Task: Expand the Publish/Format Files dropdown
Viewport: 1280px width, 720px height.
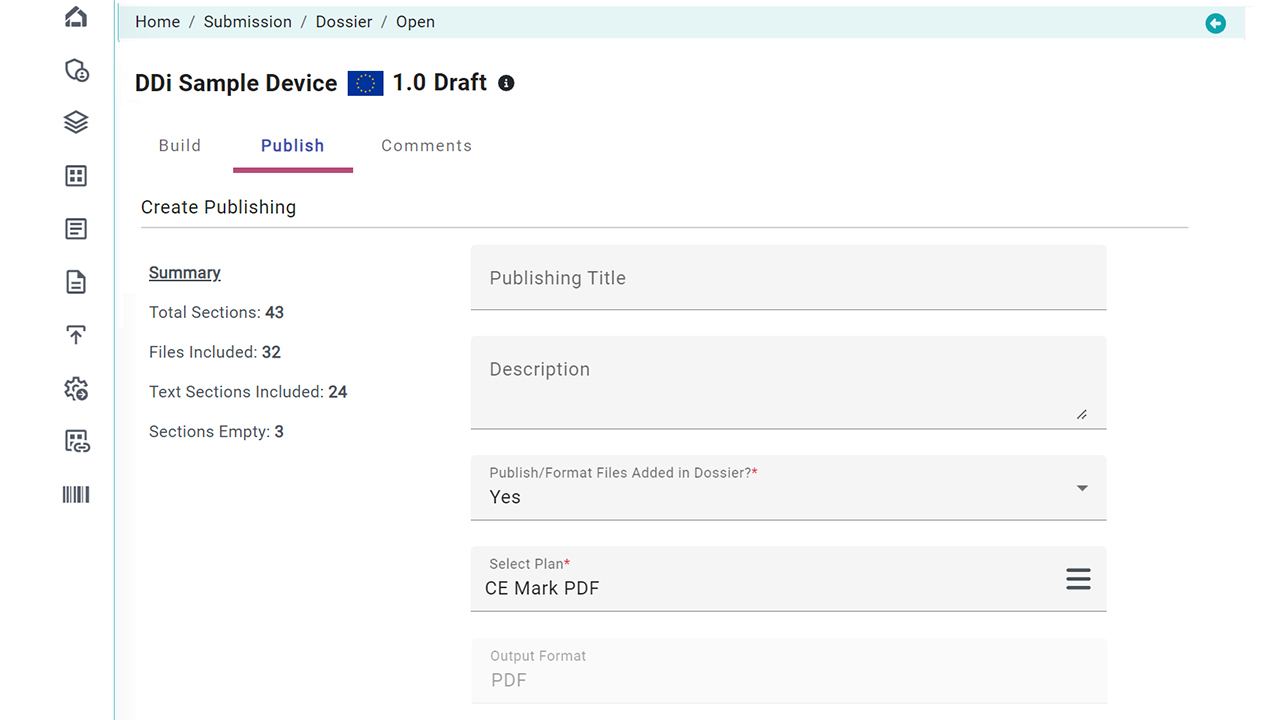Action: click(1081, 488)
